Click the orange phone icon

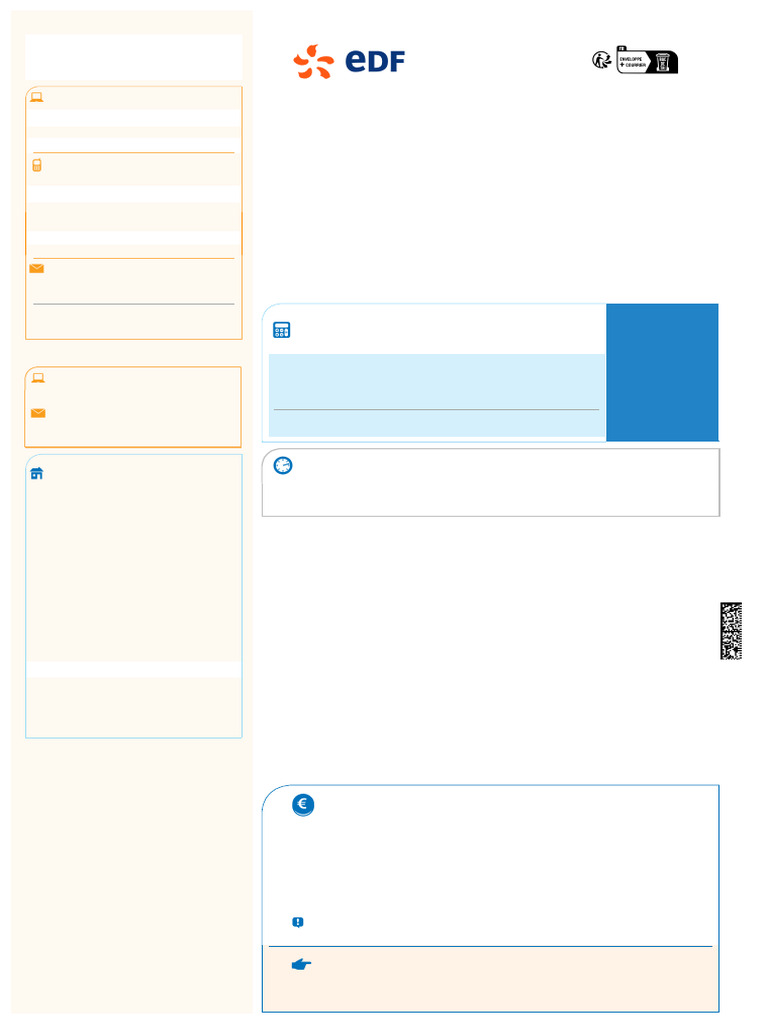click(x=37, y=166)
